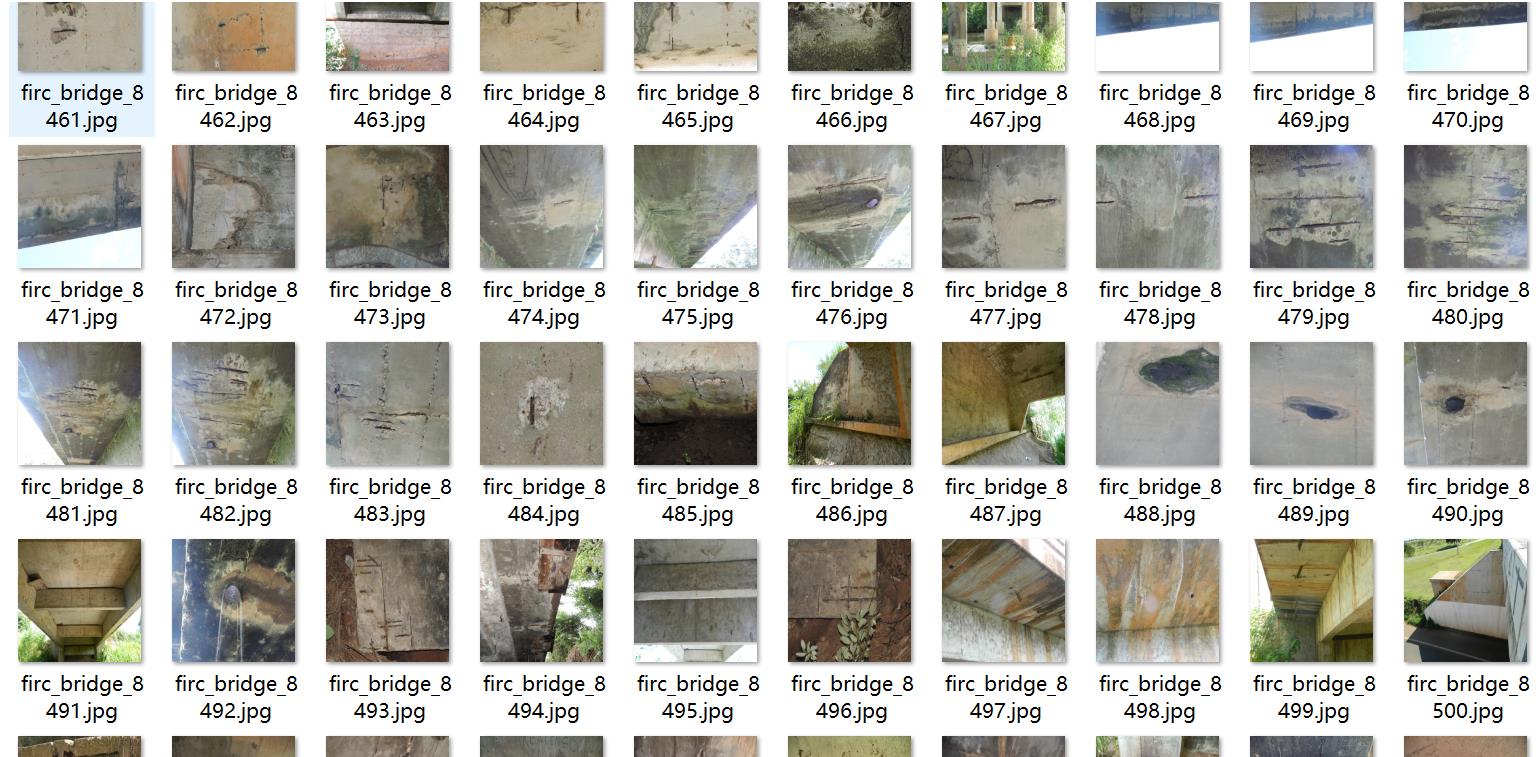Image resolution: width=1539 pixels, height=757 pixels.
Task: Select the firc_bridge_8500.jpg image
Action: (1466, 601)
